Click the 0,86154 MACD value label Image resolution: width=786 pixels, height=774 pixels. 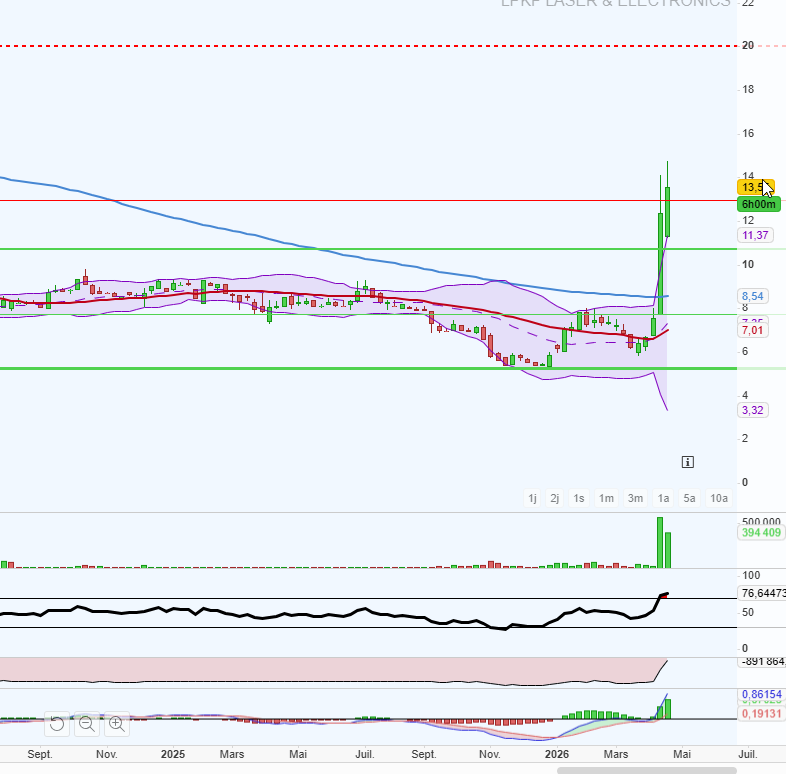pyautogui.click(x=761, y=694)
